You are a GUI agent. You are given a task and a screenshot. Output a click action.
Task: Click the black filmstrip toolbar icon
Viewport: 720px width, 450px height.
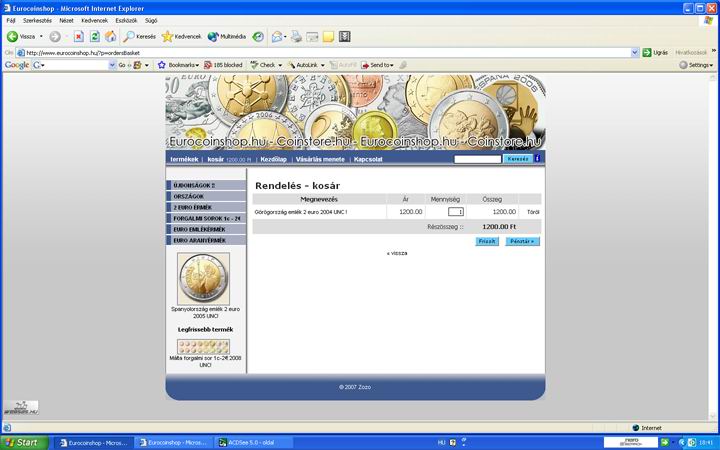tap(345, 36)
